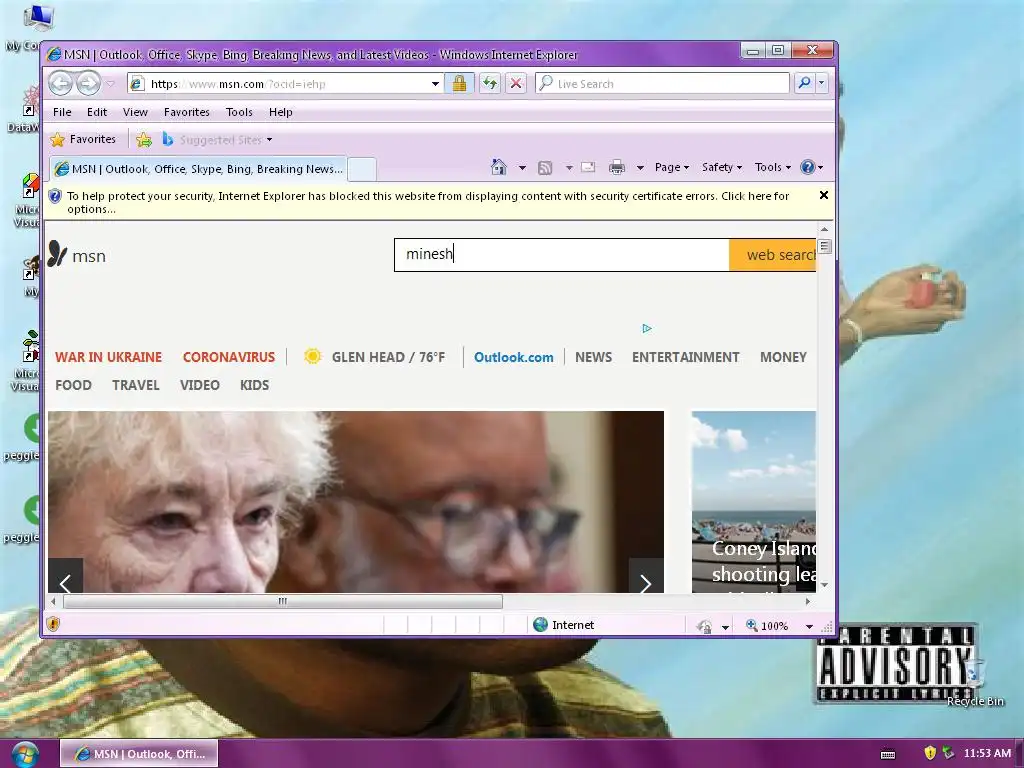1024x768 pixels.
Task: Click the AdChoices triangle icon
Action: point(647,328)
